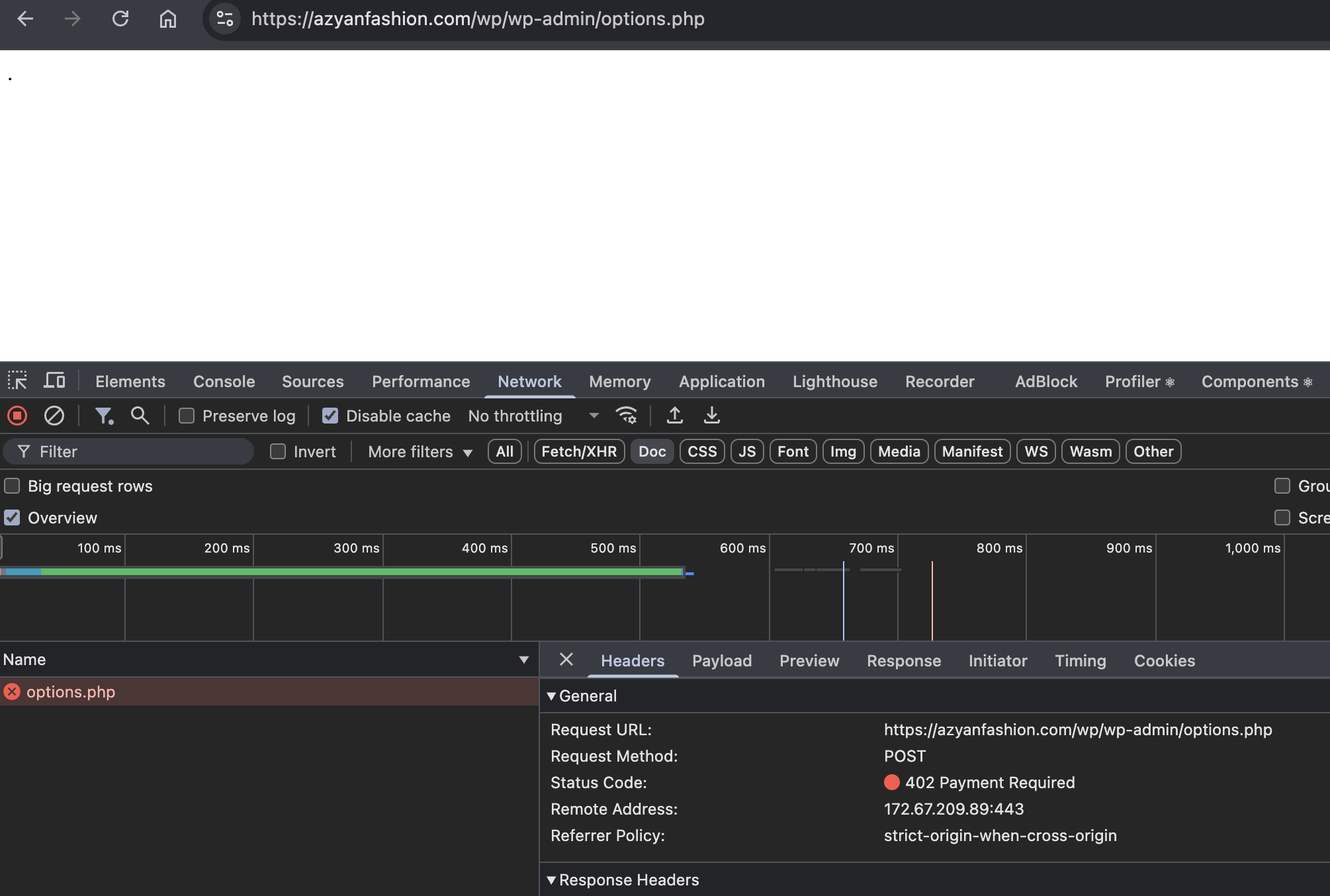Expand the More filters dropdown
1330x896 pixels.
(x=420, y=451)
